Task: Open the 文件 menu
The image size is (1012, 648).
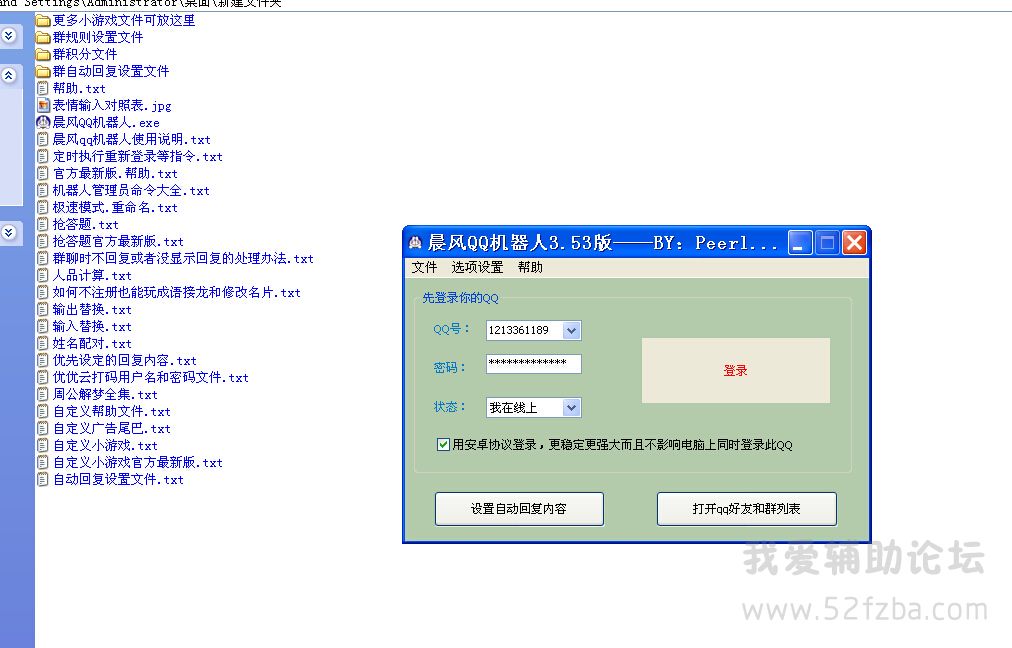Action: pyautogui.click(x=424, y=267)
